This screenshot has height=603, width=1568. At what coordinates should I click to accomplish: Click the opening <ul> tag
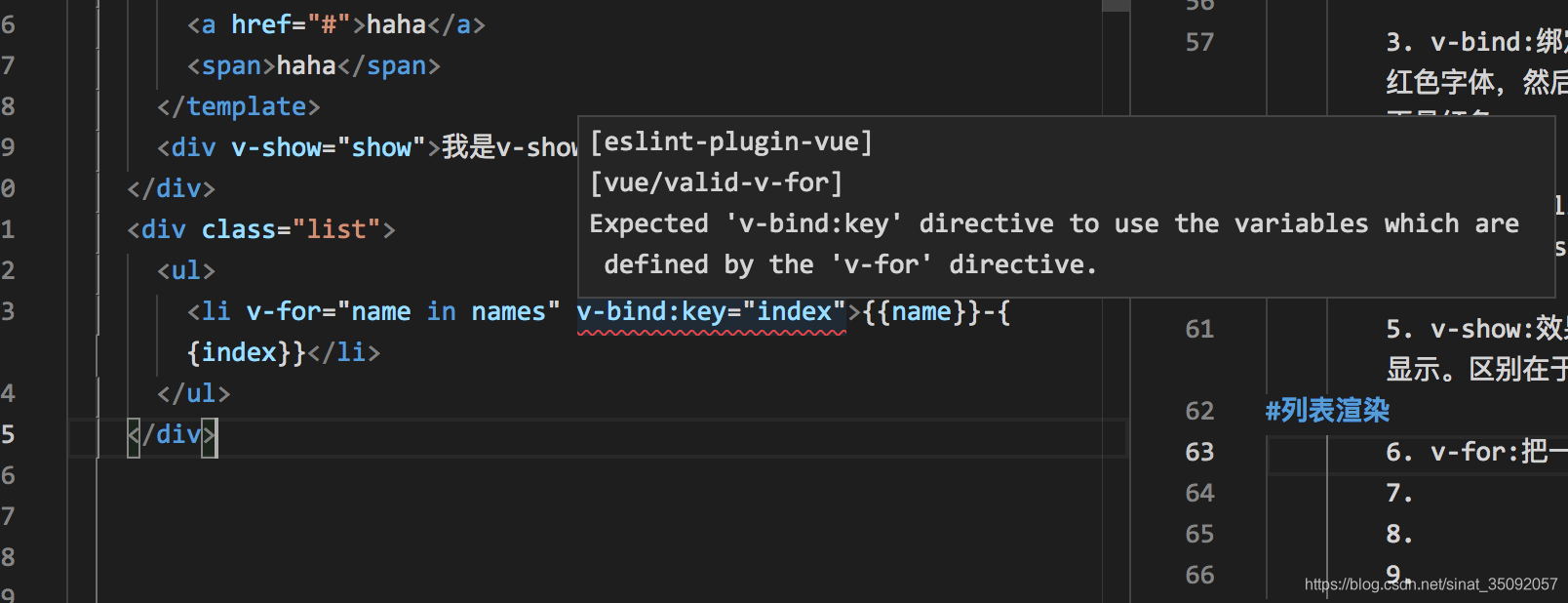point(185,270)
